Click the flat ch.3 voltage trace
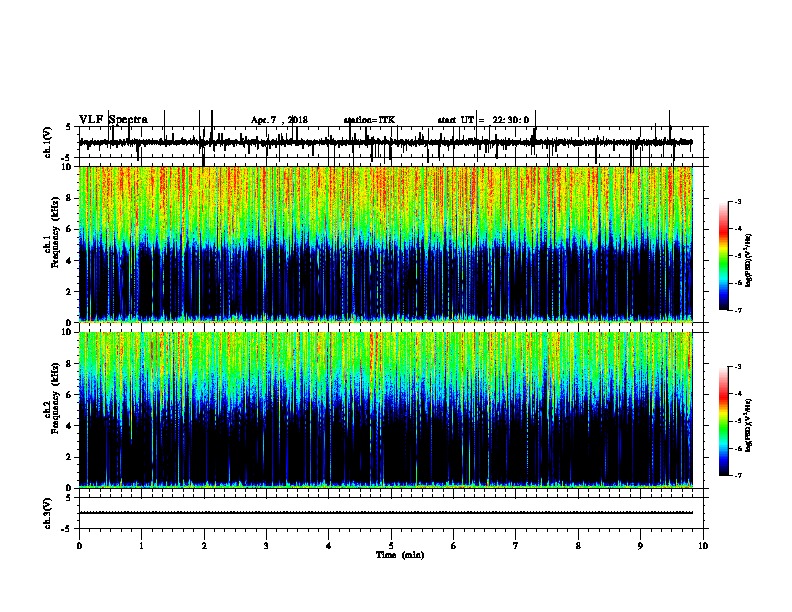This screenshot has height=612, width=792. (x=385, y=513)
